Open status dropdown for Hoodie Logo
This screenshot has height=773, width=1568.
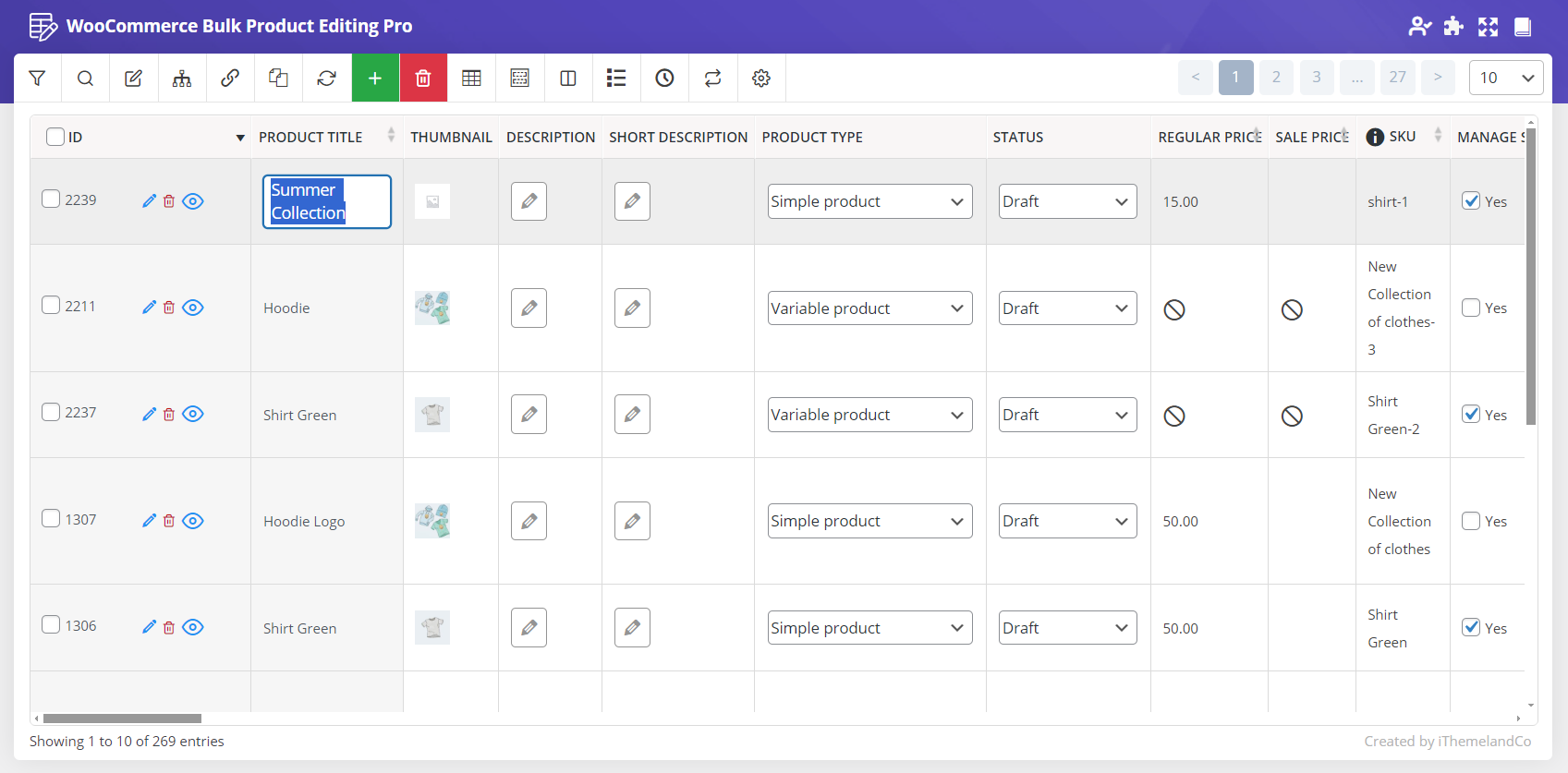1067,521
